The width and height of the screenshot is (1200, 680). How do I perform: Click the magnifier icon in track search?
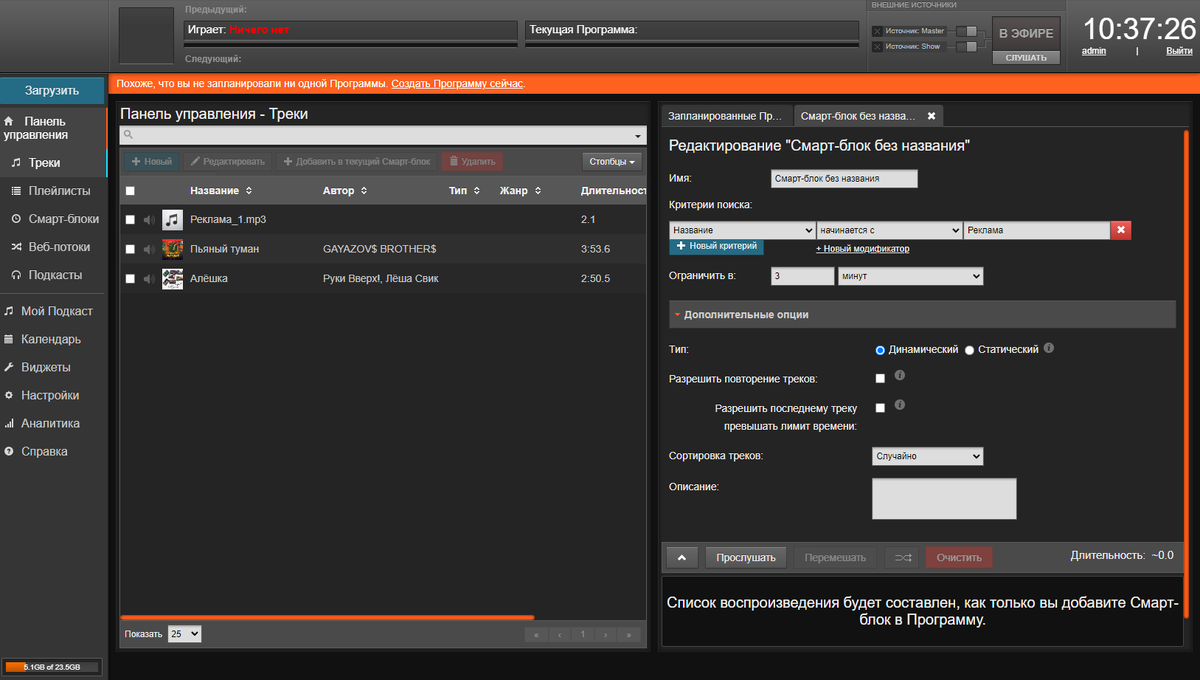tap(128, 135)
